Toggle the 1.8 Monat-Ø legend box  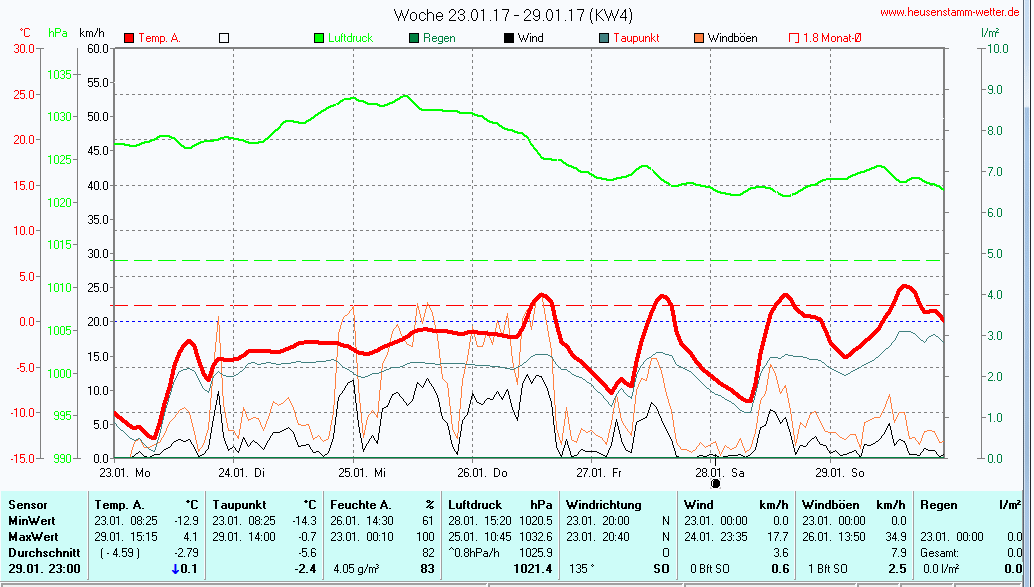(x=794, y=38)
